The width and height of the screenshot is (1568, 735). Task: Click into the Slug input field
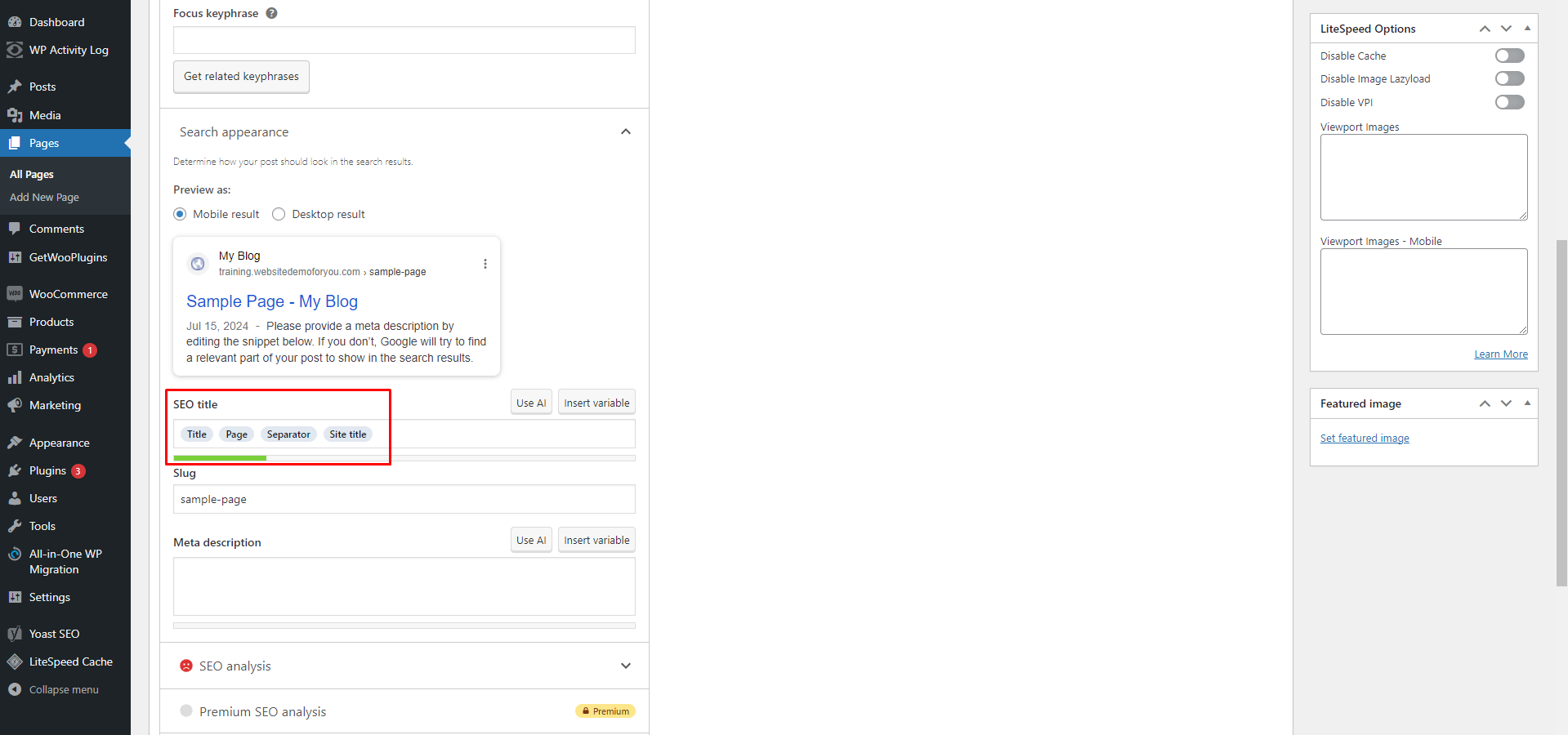pyautogui.click(x=404, y=499)
